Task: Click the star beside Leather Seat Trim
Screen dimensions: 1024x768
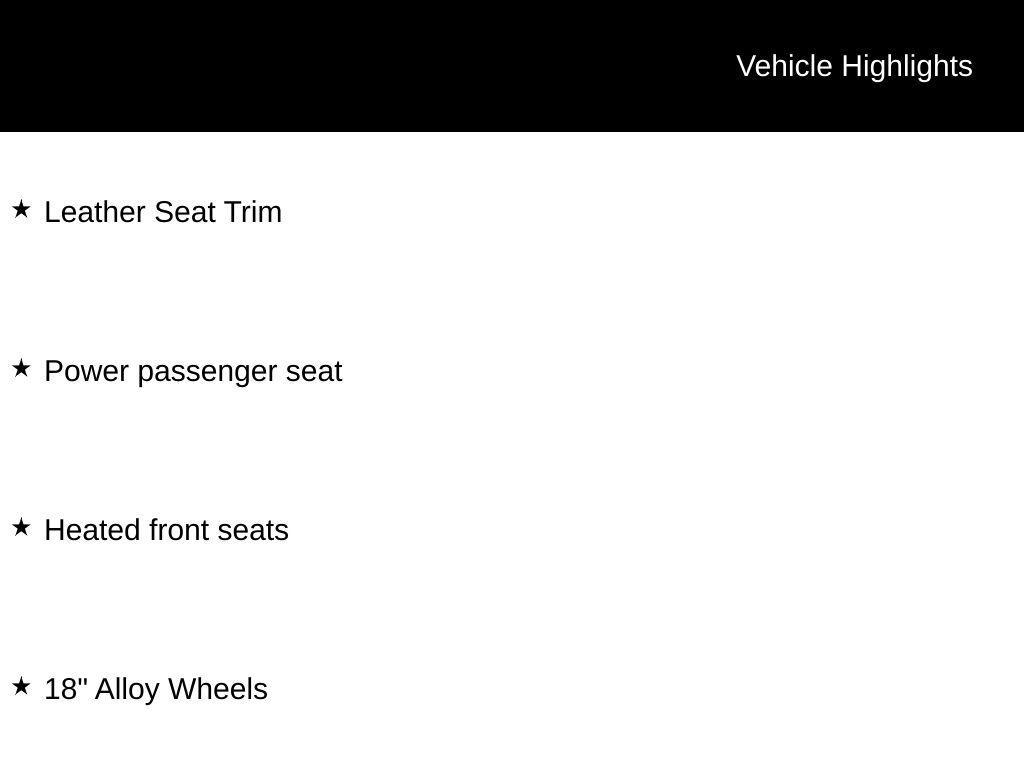Action: (x=22, y=210)
